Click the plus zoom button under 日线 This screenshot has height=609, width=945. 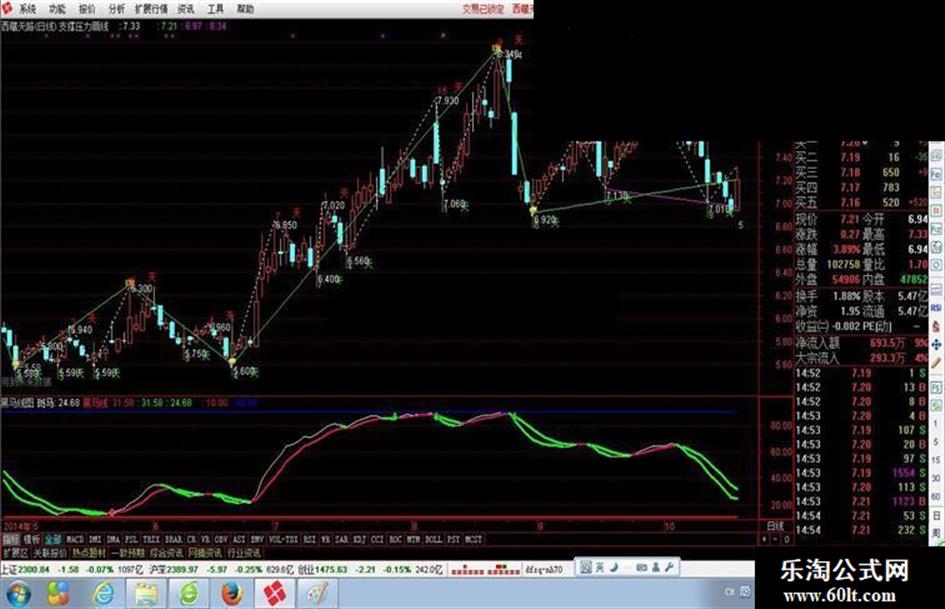(764, 540)
